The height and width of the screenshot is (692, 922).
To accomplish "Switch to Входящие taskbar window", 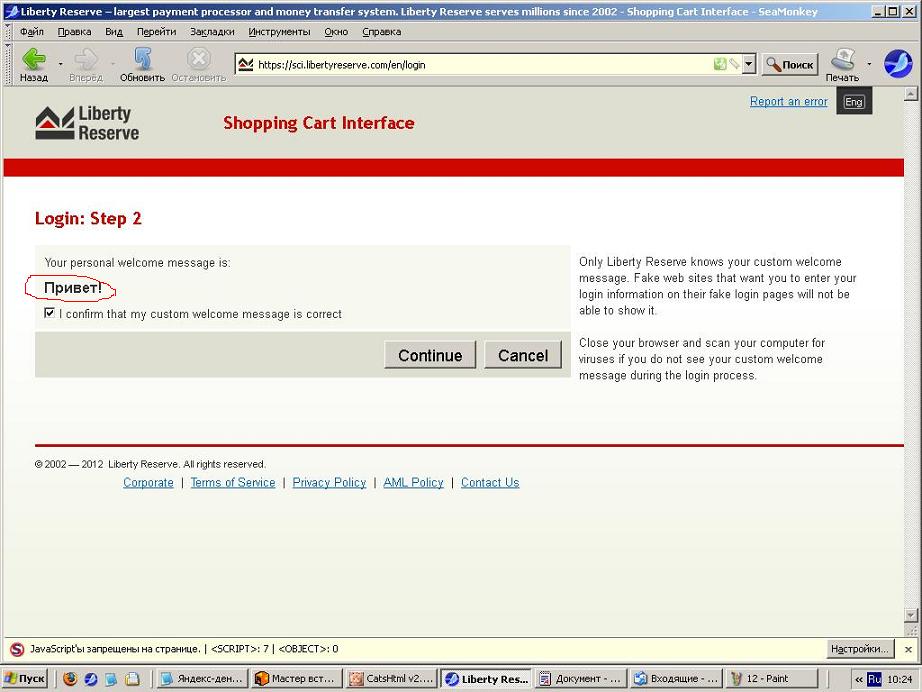I will pyautogui.click(x=676, y=679).
